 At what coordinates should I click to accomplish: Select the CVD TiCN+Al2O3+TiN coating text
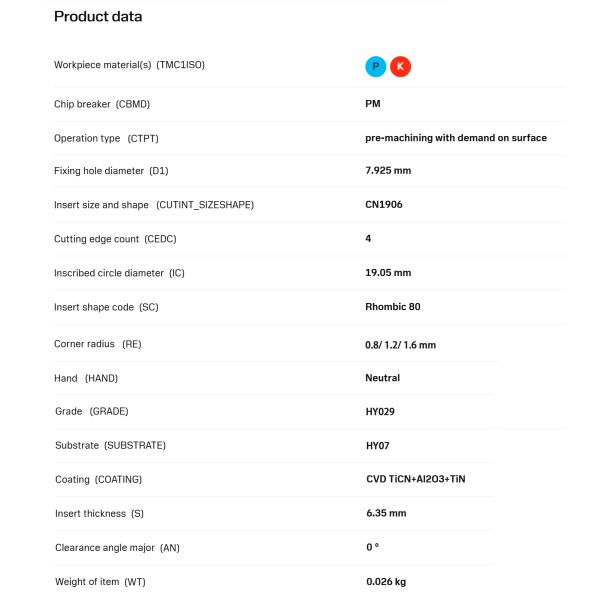tap(416, 480)
